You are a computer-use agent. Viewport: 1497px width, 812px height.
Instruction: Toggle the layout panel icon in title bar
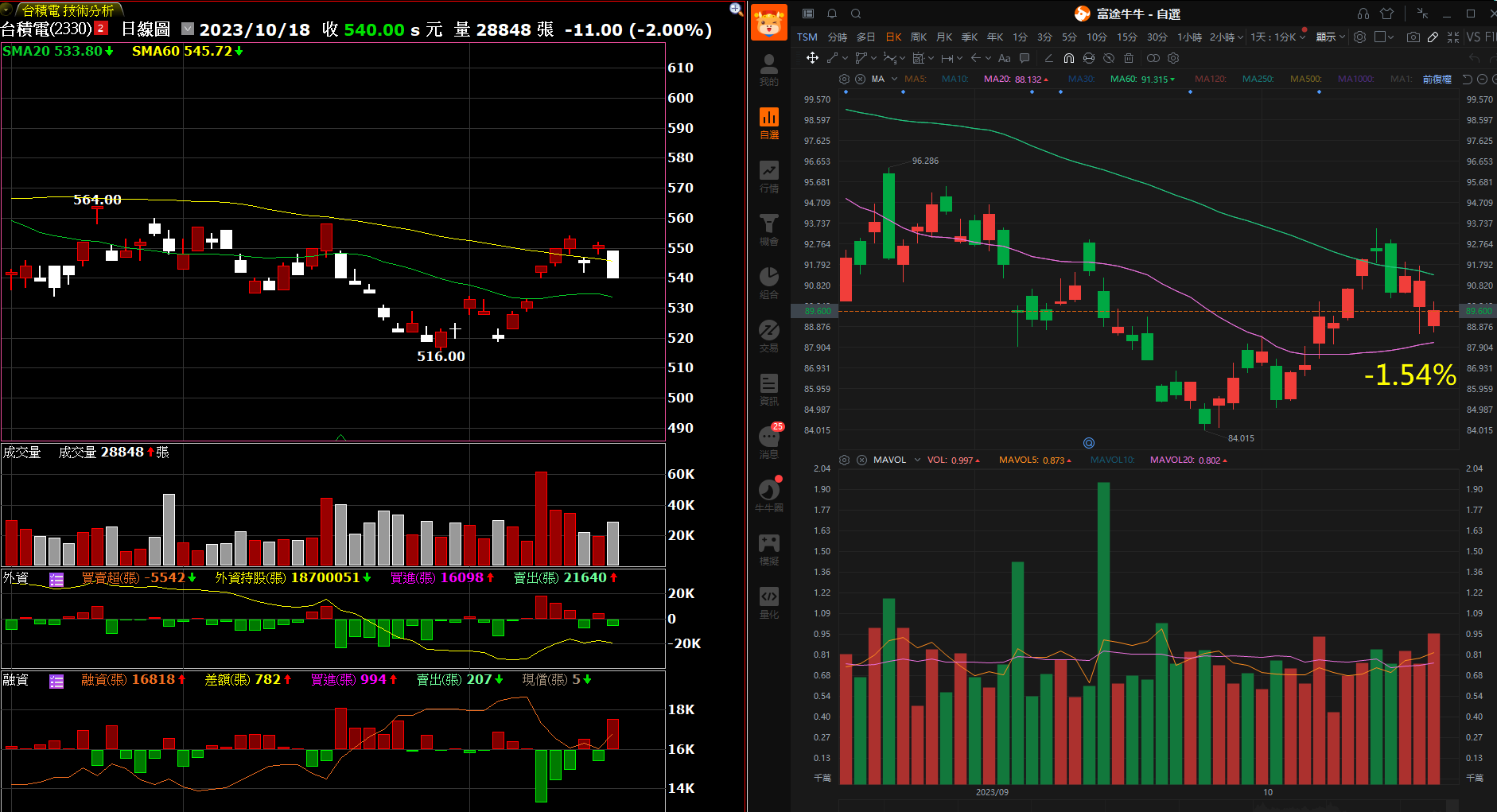[808, 14]
